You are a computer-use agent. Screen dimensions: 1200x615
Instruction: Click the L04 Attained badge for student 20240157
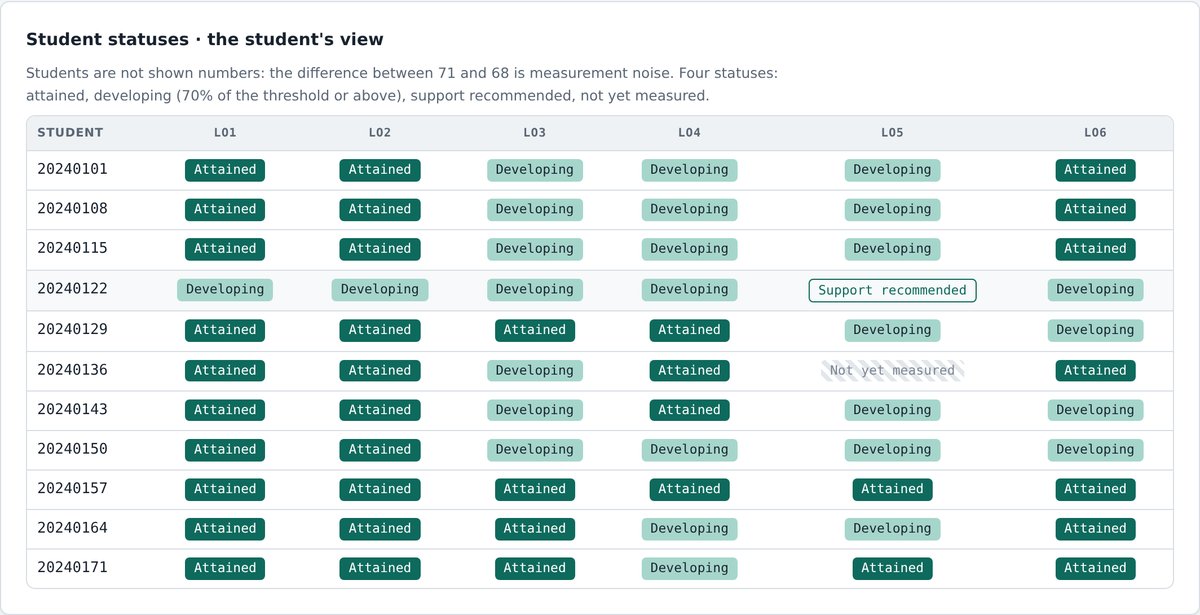click(689, 489)
